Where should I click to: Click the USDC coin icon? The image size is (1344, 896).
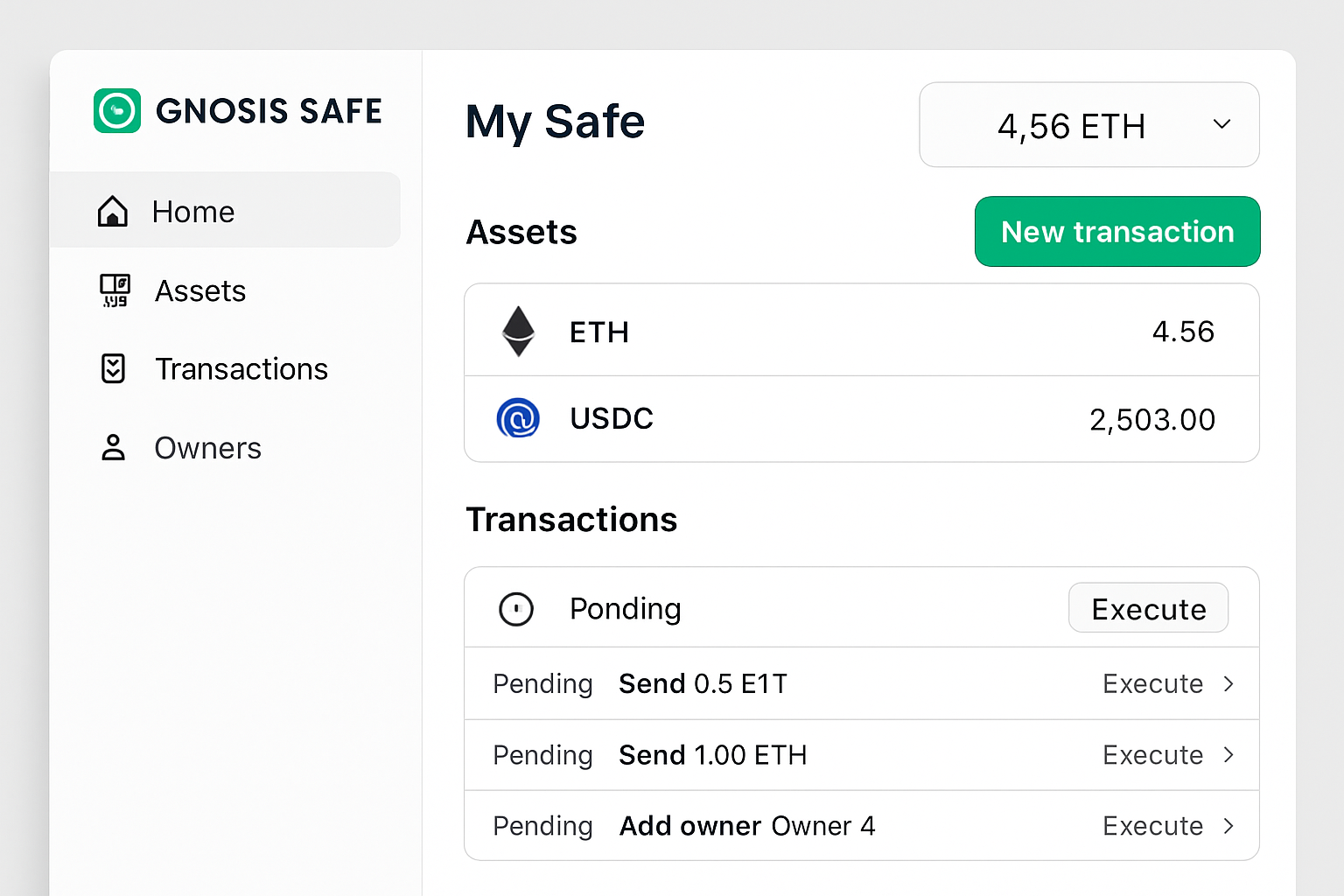519,418
